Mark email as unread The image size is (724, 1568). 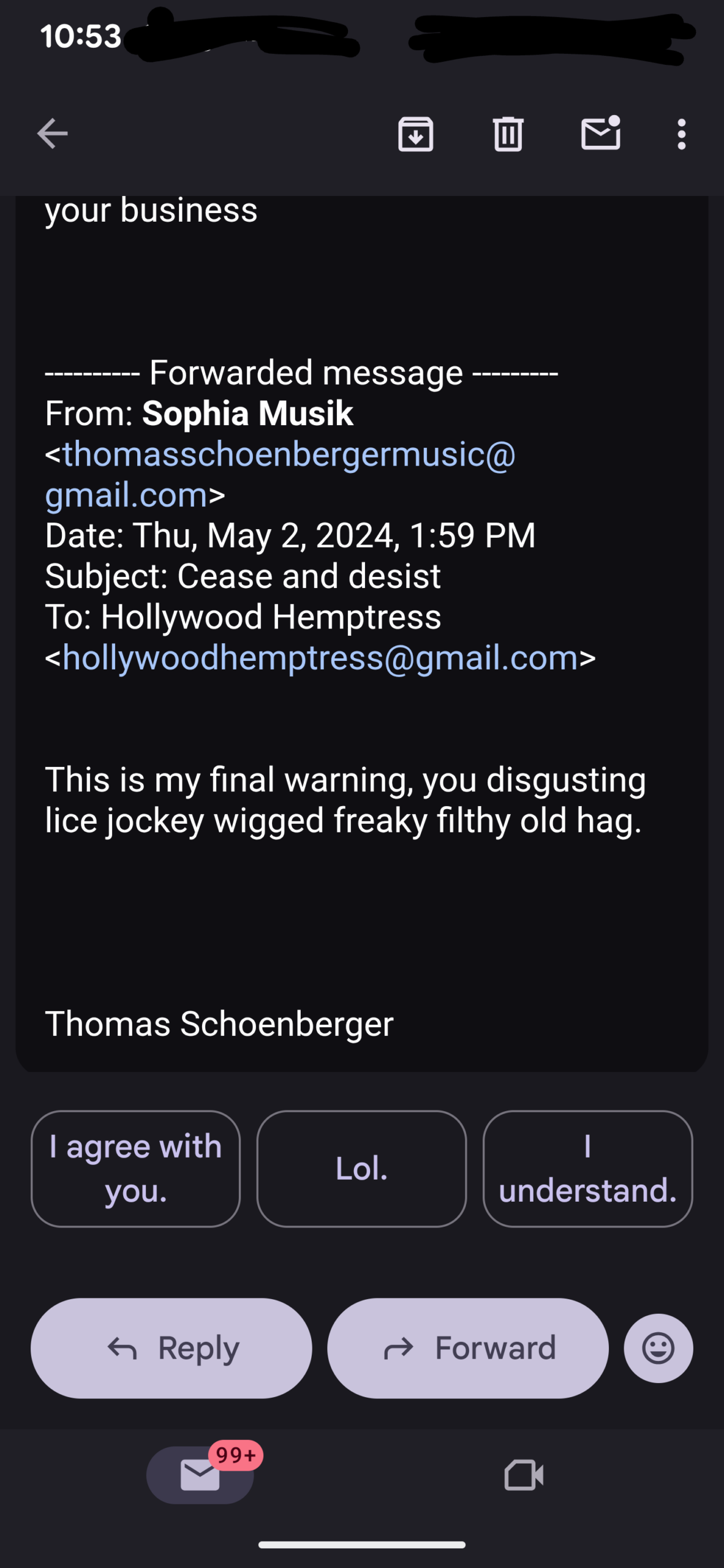(600, 134)
